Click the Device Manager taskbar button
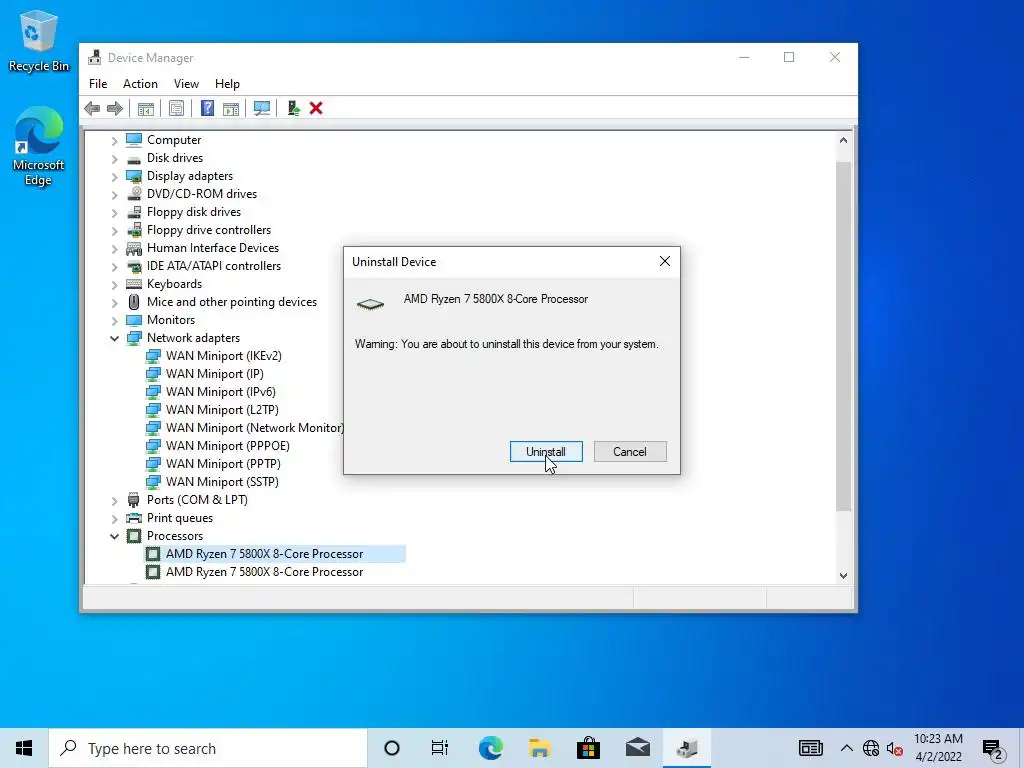The width and height of the screenshot is (1024, 768). coord(686,748)
